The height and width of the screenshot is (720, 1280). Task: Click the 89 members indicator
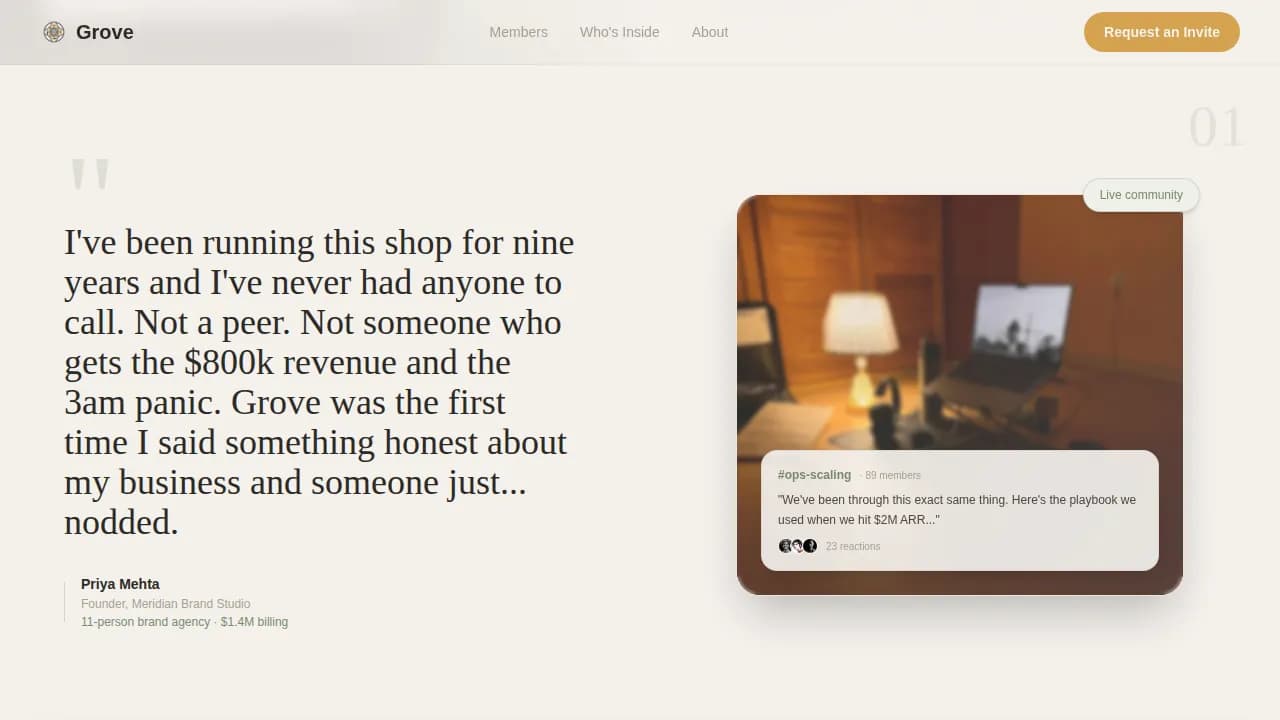[893, 475]
